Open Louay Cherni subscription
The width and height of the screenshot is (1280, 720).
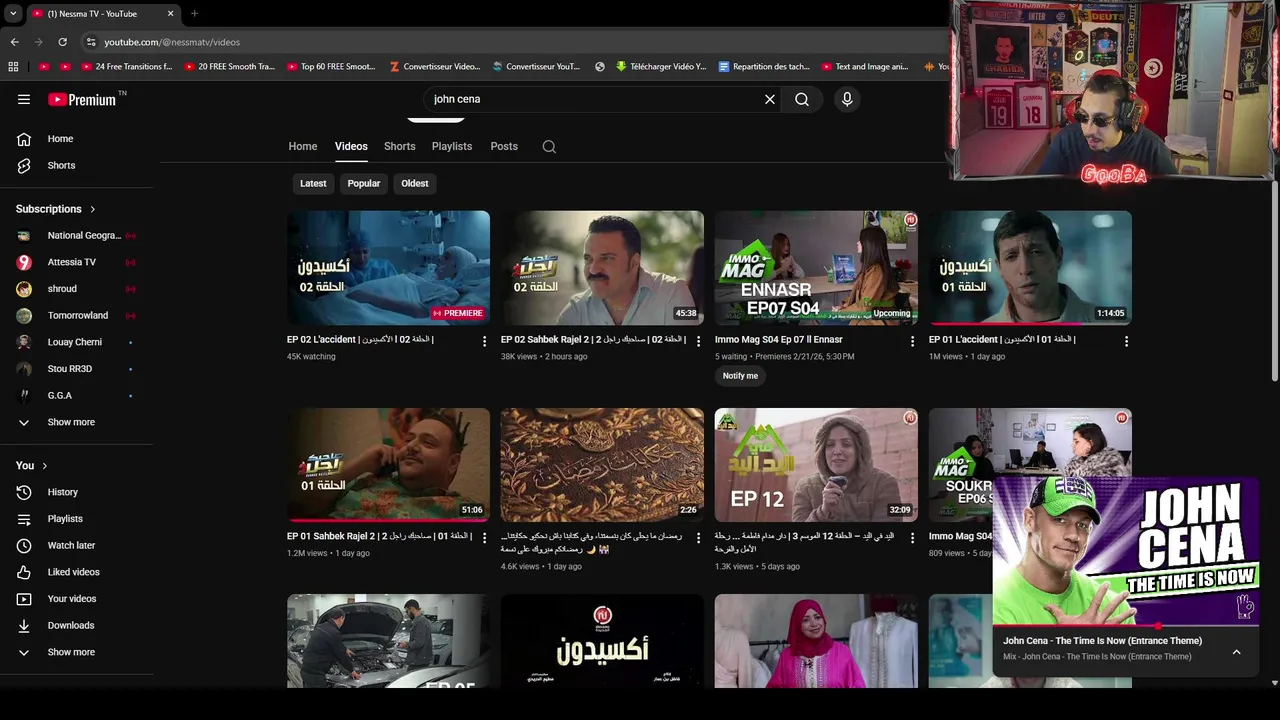[x=76, y=342]
